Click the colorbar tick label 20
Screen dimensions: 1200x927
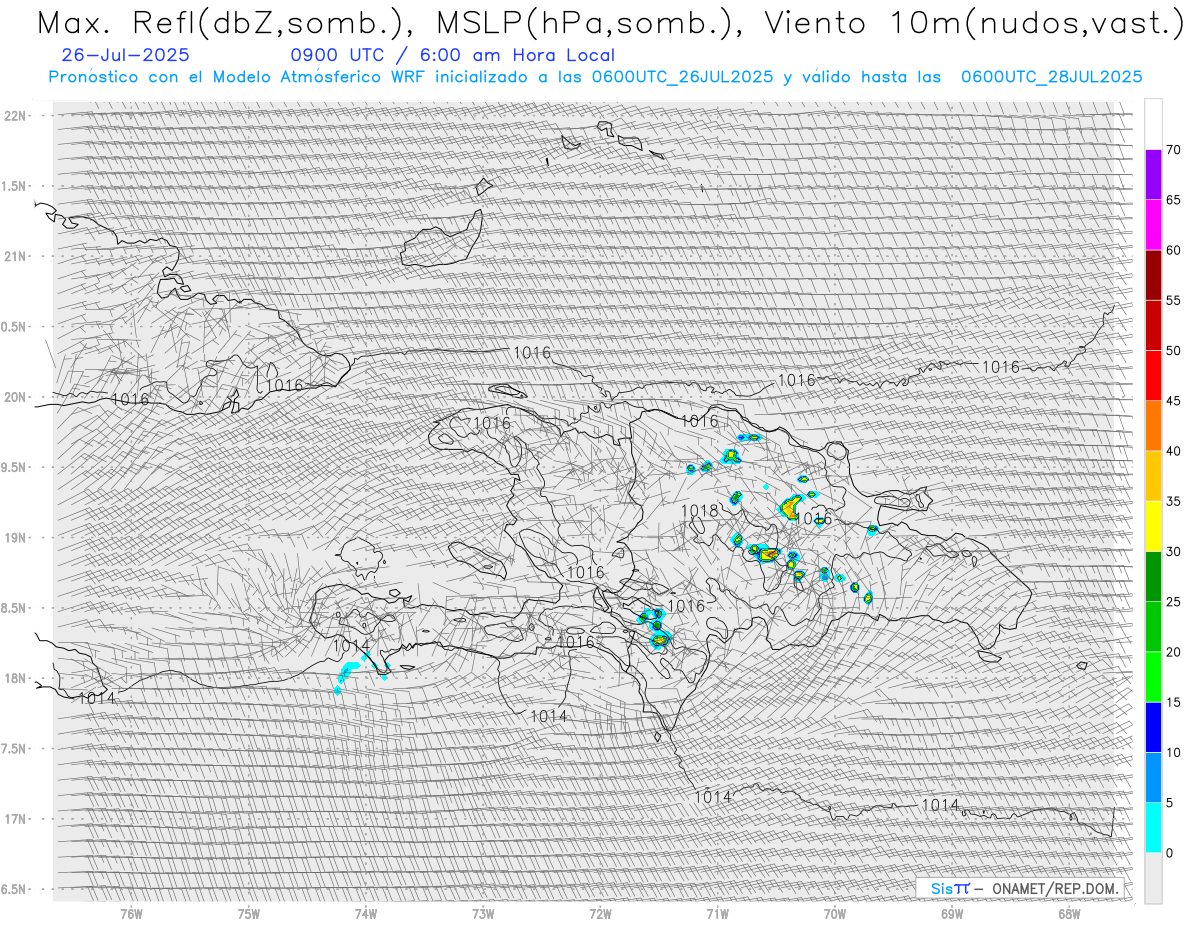(x=1173, y=652)
